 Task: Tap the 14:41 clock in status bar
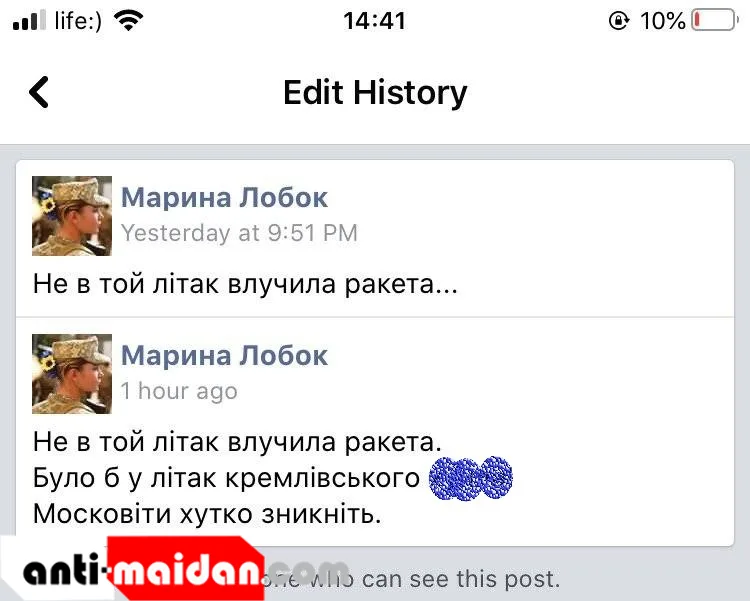tap(375, 21)
